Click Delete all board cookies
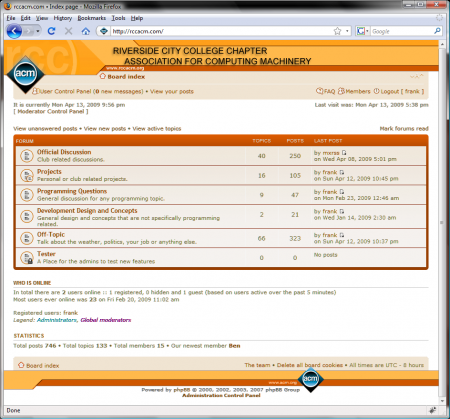450x419 pixels. pos(310,365)
